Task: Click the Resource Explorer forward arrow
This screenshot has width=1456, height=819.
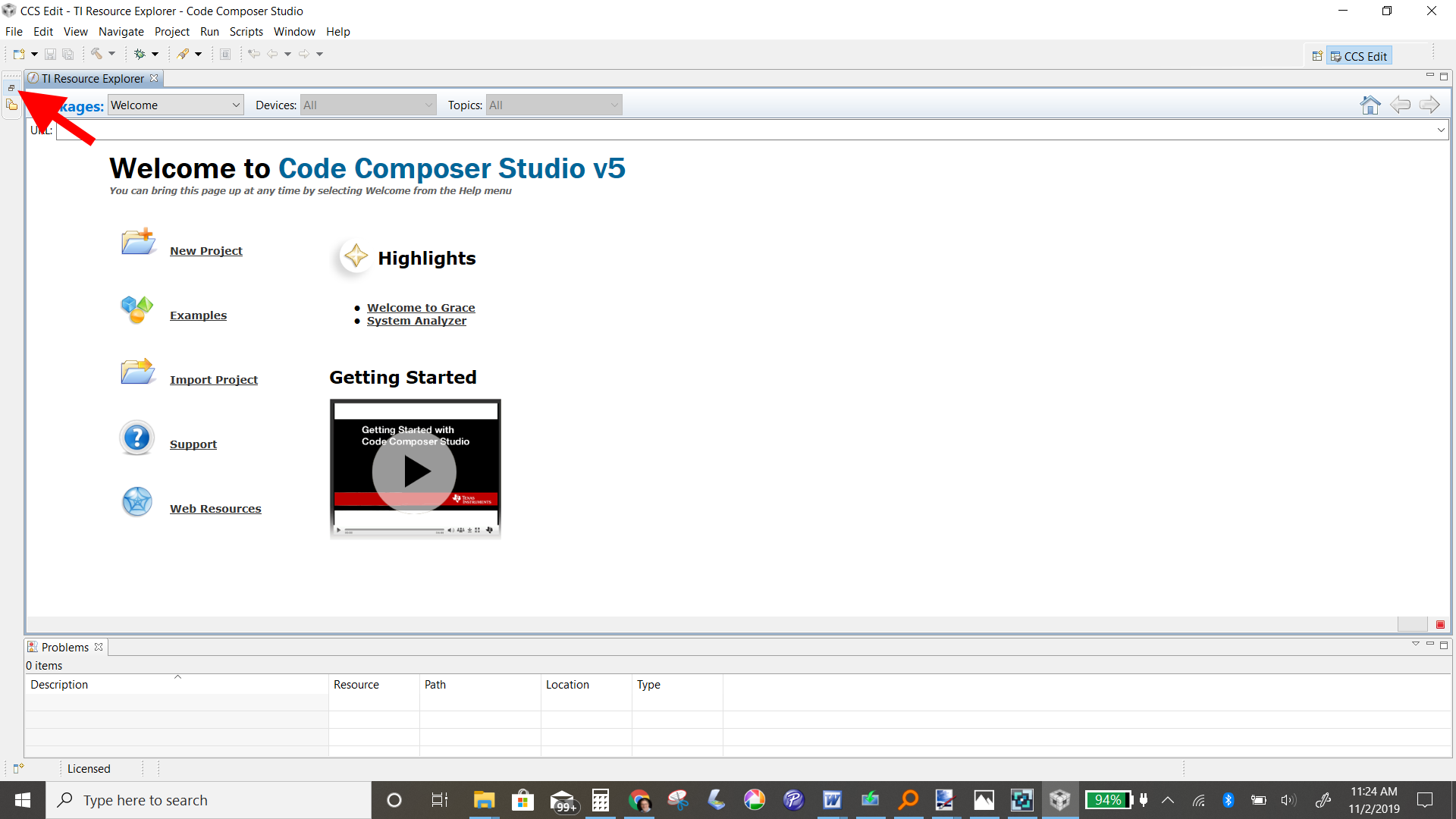Action: coord(1429,105)
